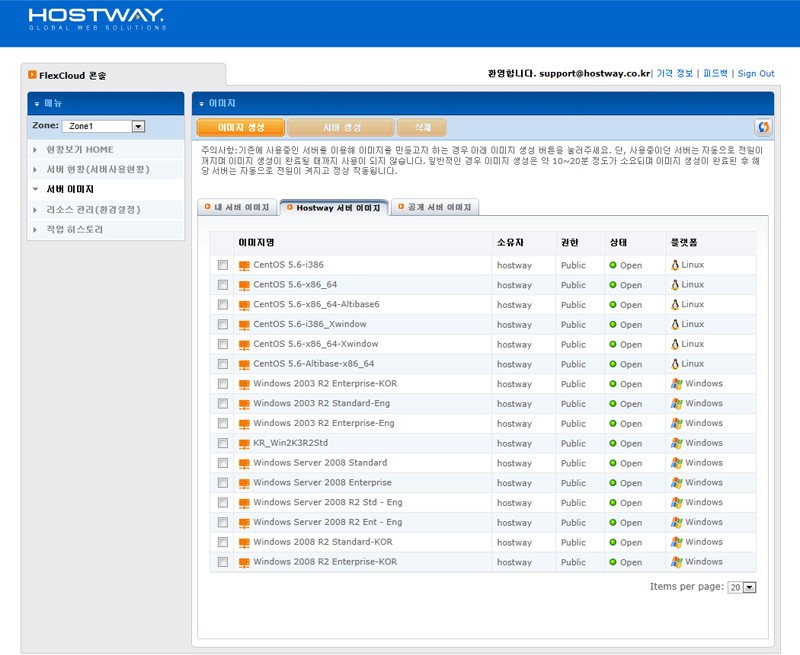This screenshot has width=800, height=655.
Task: Click the Linux penguin icon in the CentOS 5.6-Altibase-x86_64 row
Action: coord(675,364)
